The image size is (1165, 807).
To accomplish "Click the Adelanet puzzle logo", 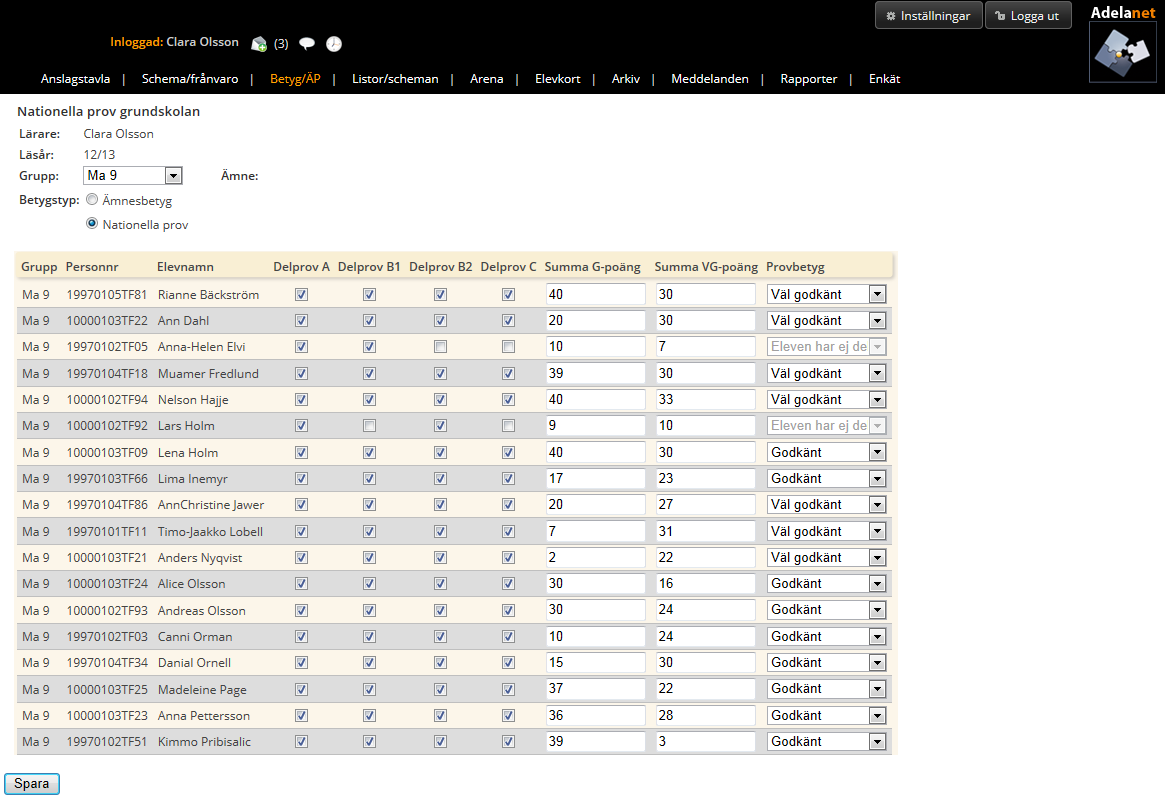I will [1122, 52].
